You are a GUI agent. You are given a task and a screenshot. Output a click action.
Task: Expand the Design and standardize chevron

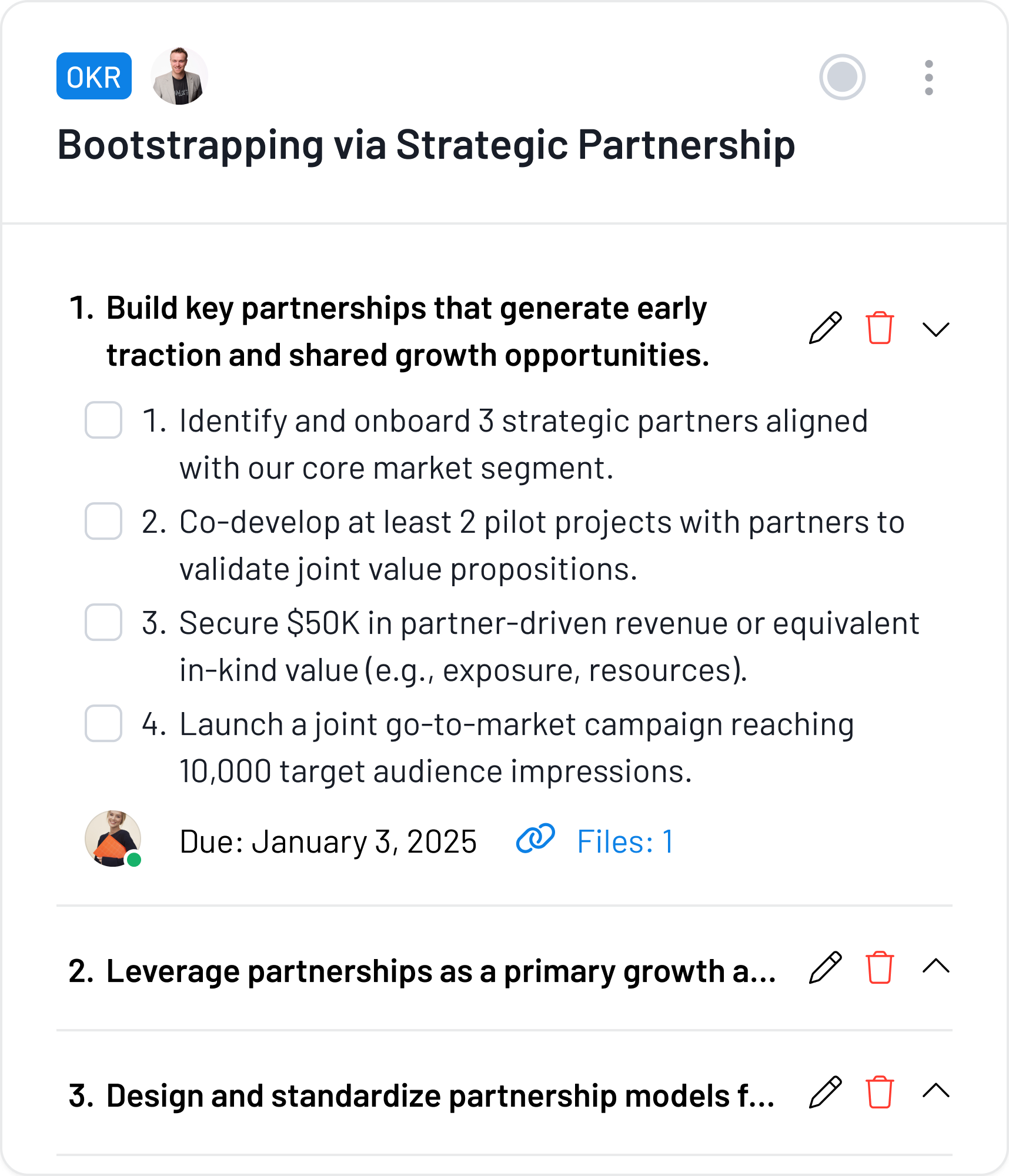tap(936, 1091)
